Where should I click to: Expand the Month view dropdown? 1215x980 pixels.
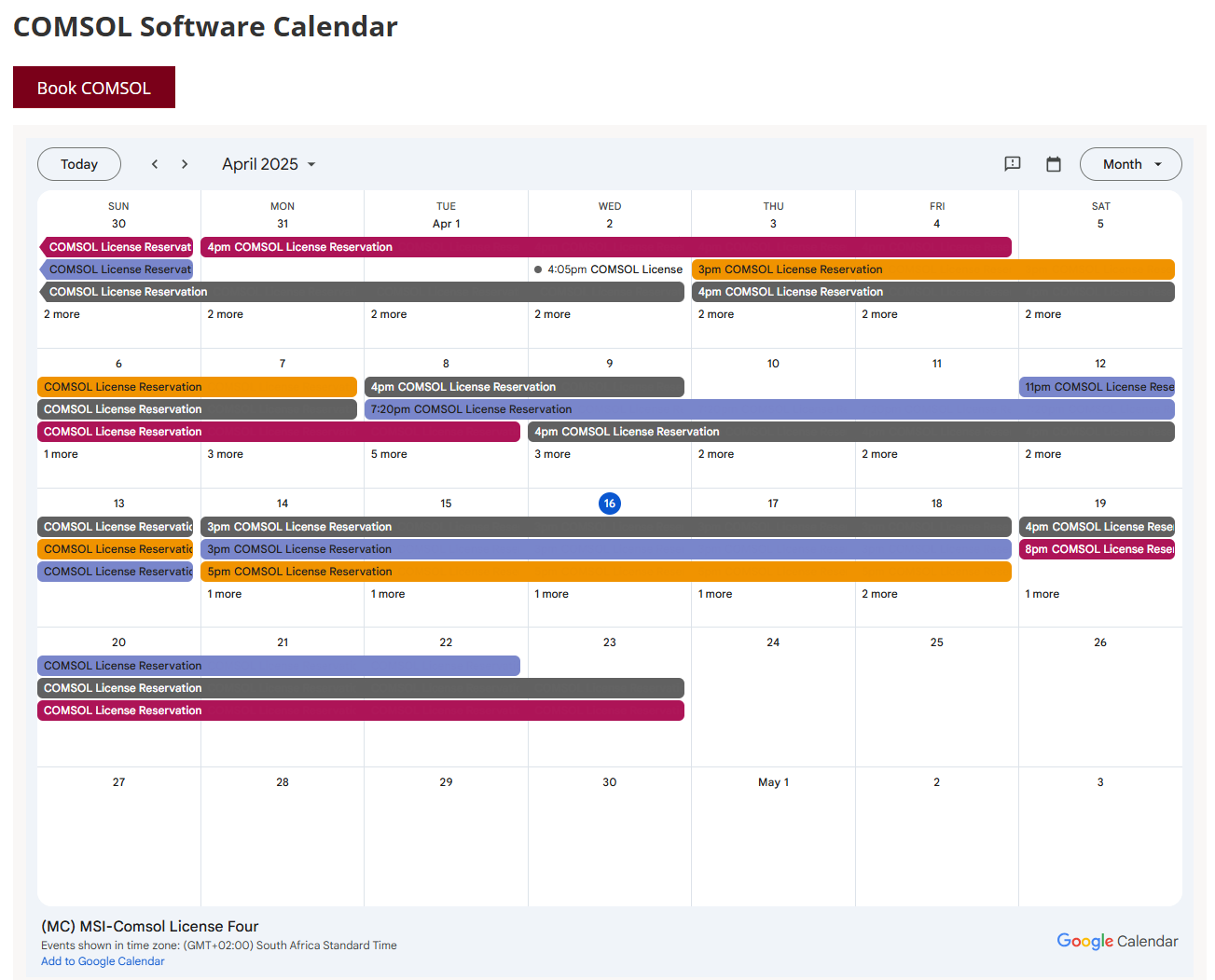pyautogui.click(x=1130, y=164)
